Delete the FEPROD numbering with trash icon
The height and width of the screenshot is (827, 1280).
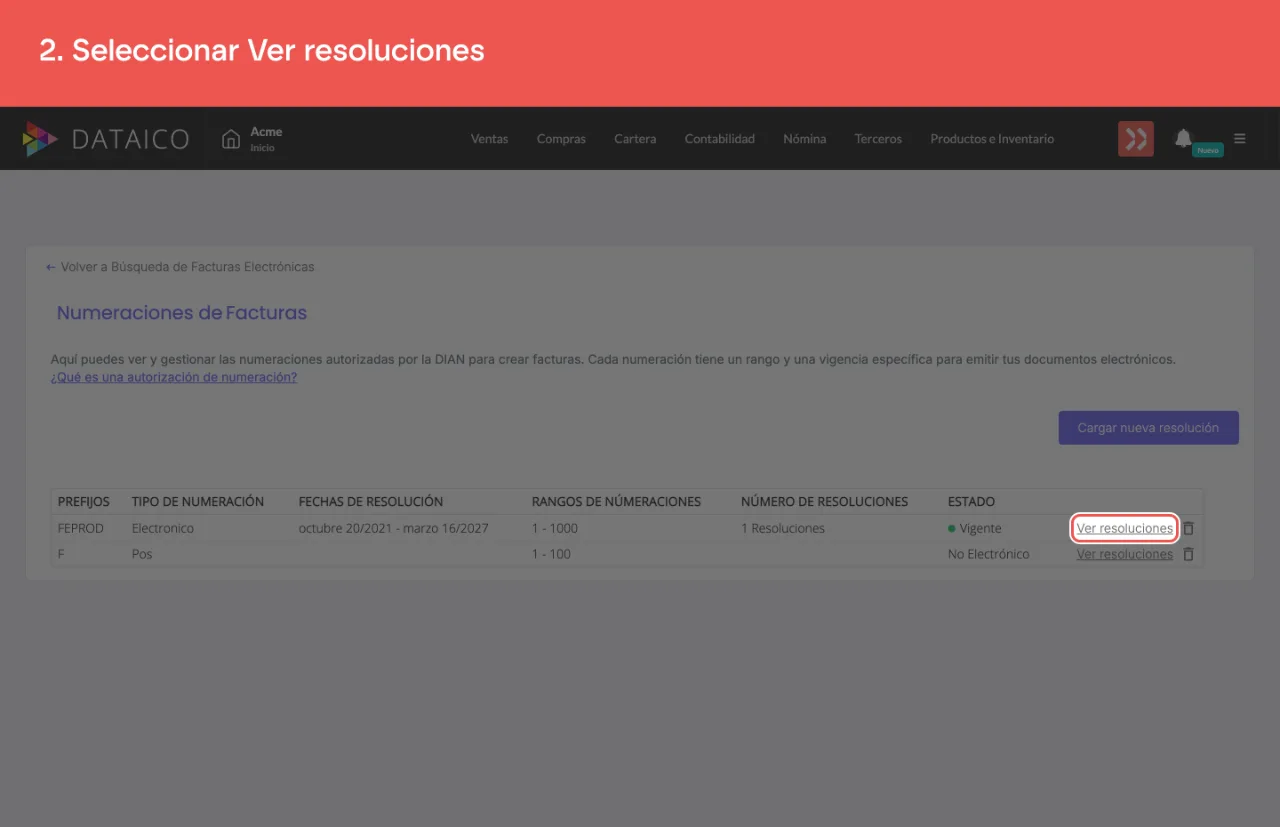click(x=1188, y=528)
